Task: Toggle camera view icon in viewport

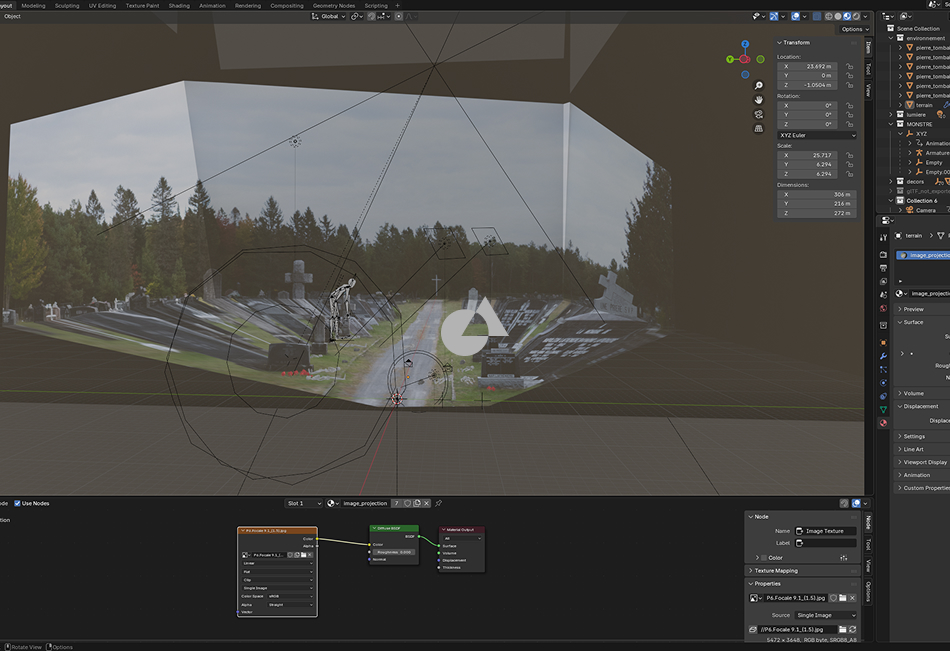Action: click(759, 114)
